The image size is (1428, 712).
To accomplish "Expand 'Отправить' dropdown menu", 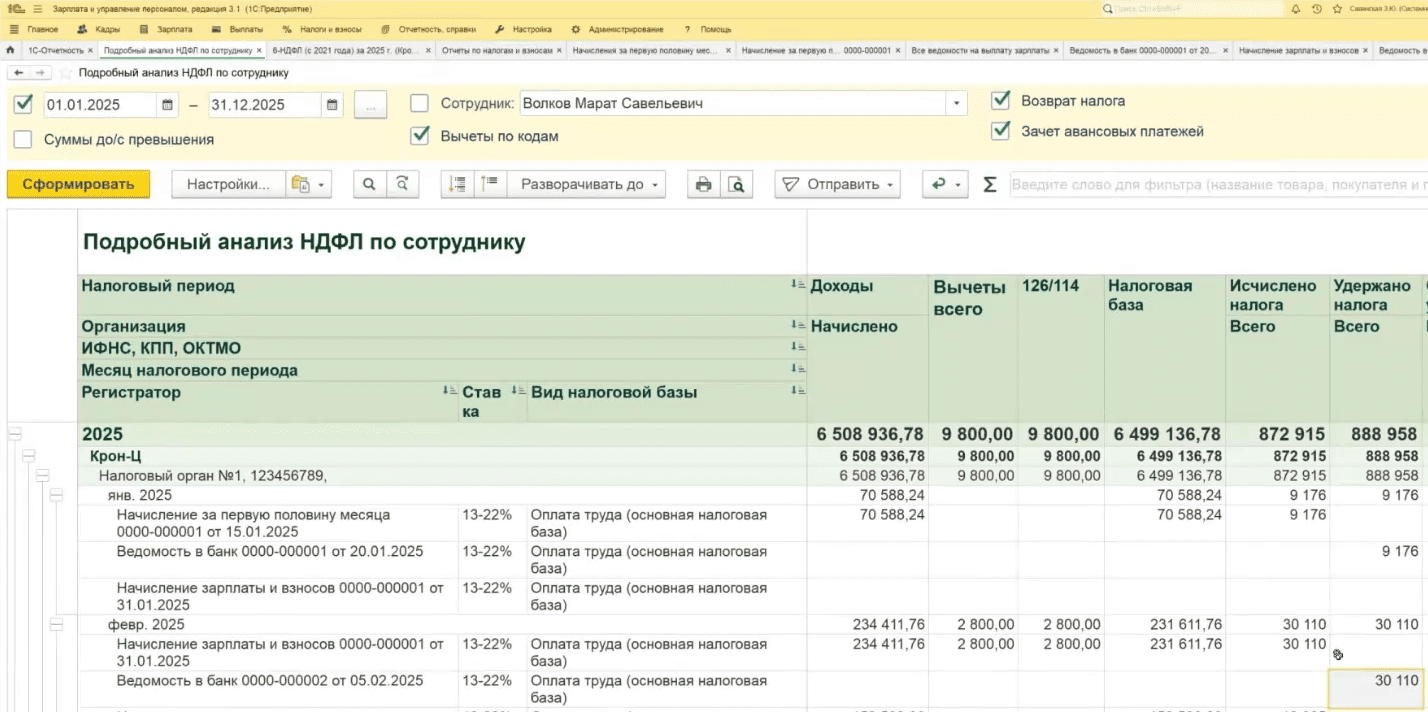I will coord(838,185).
